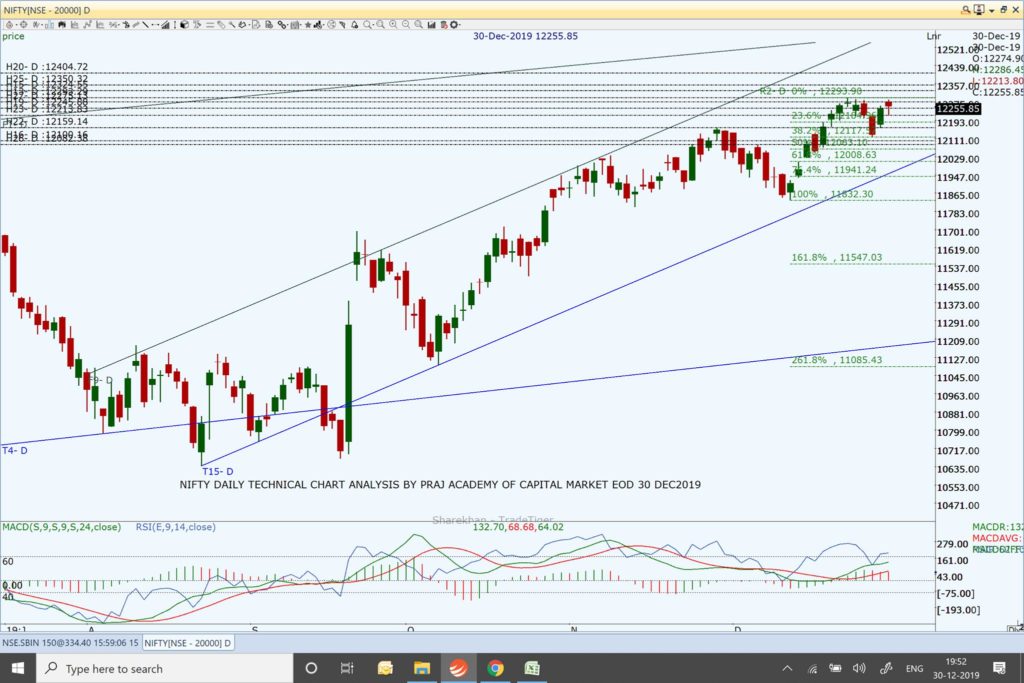Image resolution: width=1024 pixels, height=683 pixels.
Task: Toggle the Lnr price scale label
Action: pyautogui.click(x=934, y=36)
